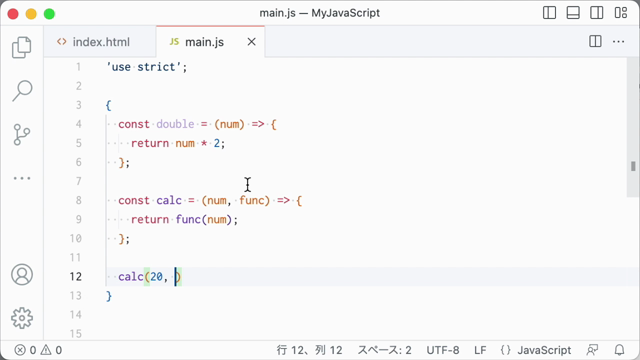This screenshot has height=360, width=640.
Task: Click the UTF-8 encoding selector
Action: coord(443,350)
